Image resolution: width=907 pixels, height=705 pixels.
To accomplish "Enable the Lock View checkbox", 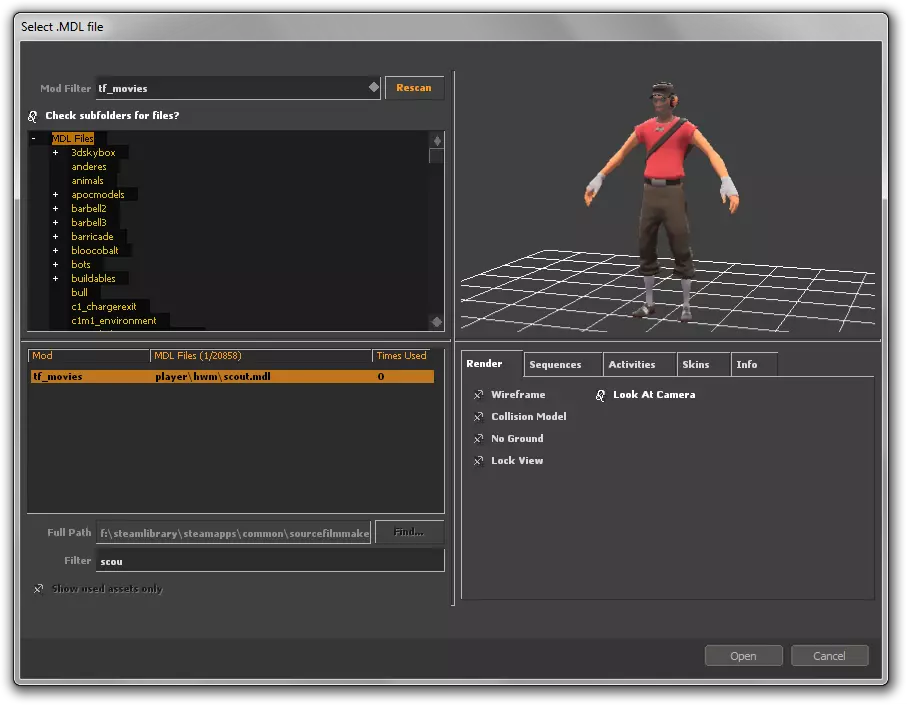I will (x=479, y=461).
